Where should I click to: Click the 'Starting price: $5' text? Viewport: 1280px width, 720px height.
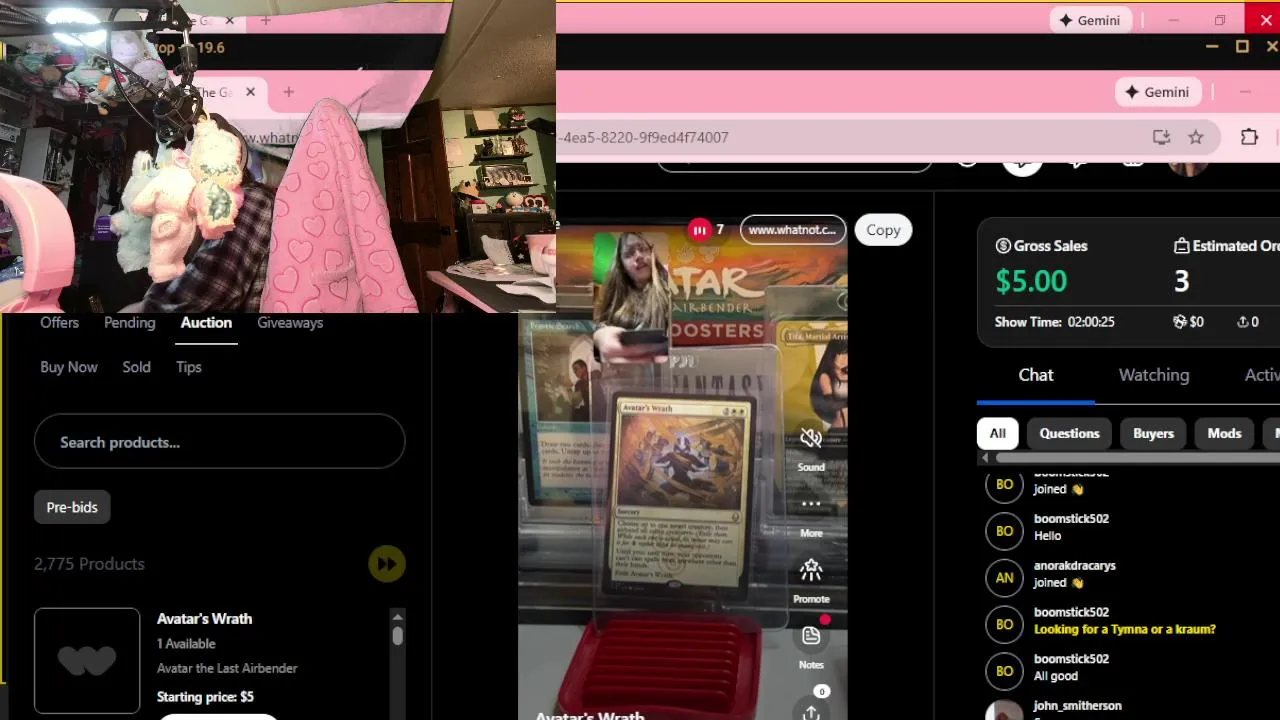[205, 697]
